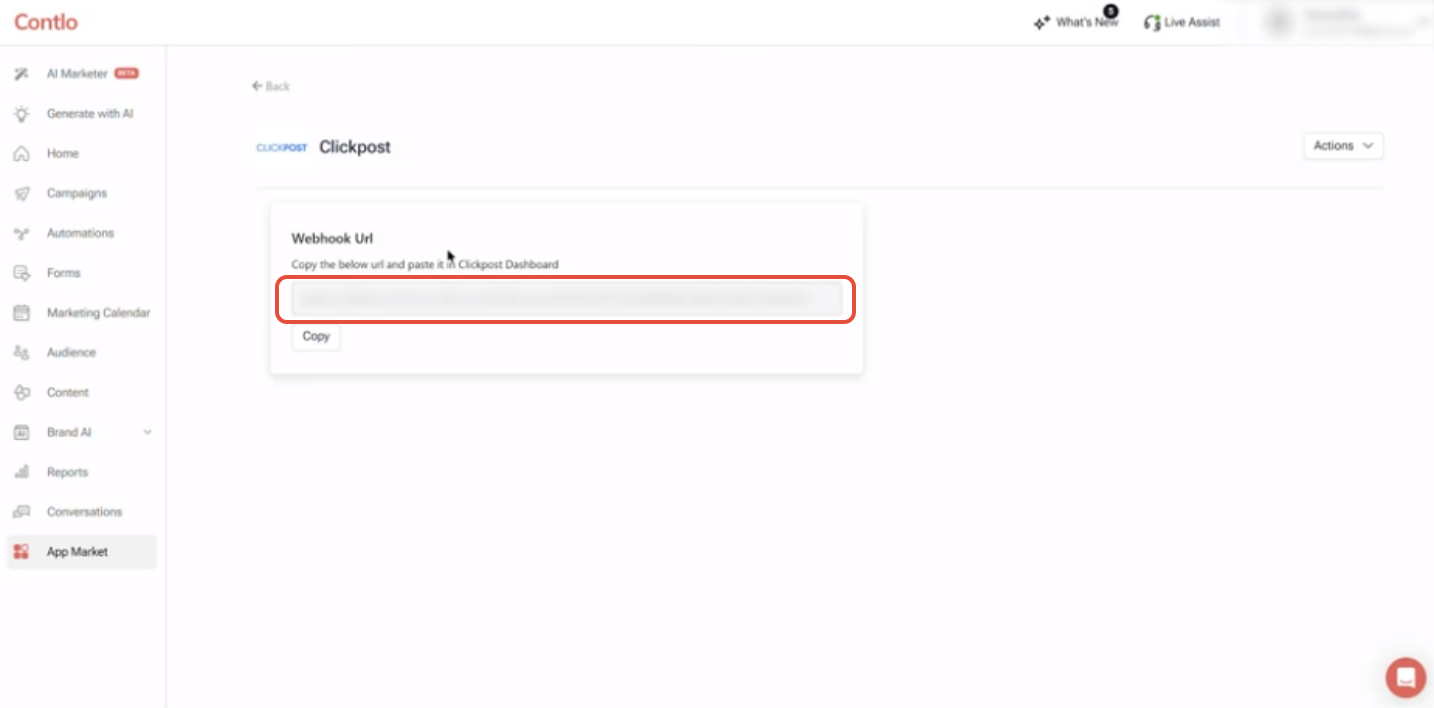Click the Audience people icon

[x=21, y=353]
